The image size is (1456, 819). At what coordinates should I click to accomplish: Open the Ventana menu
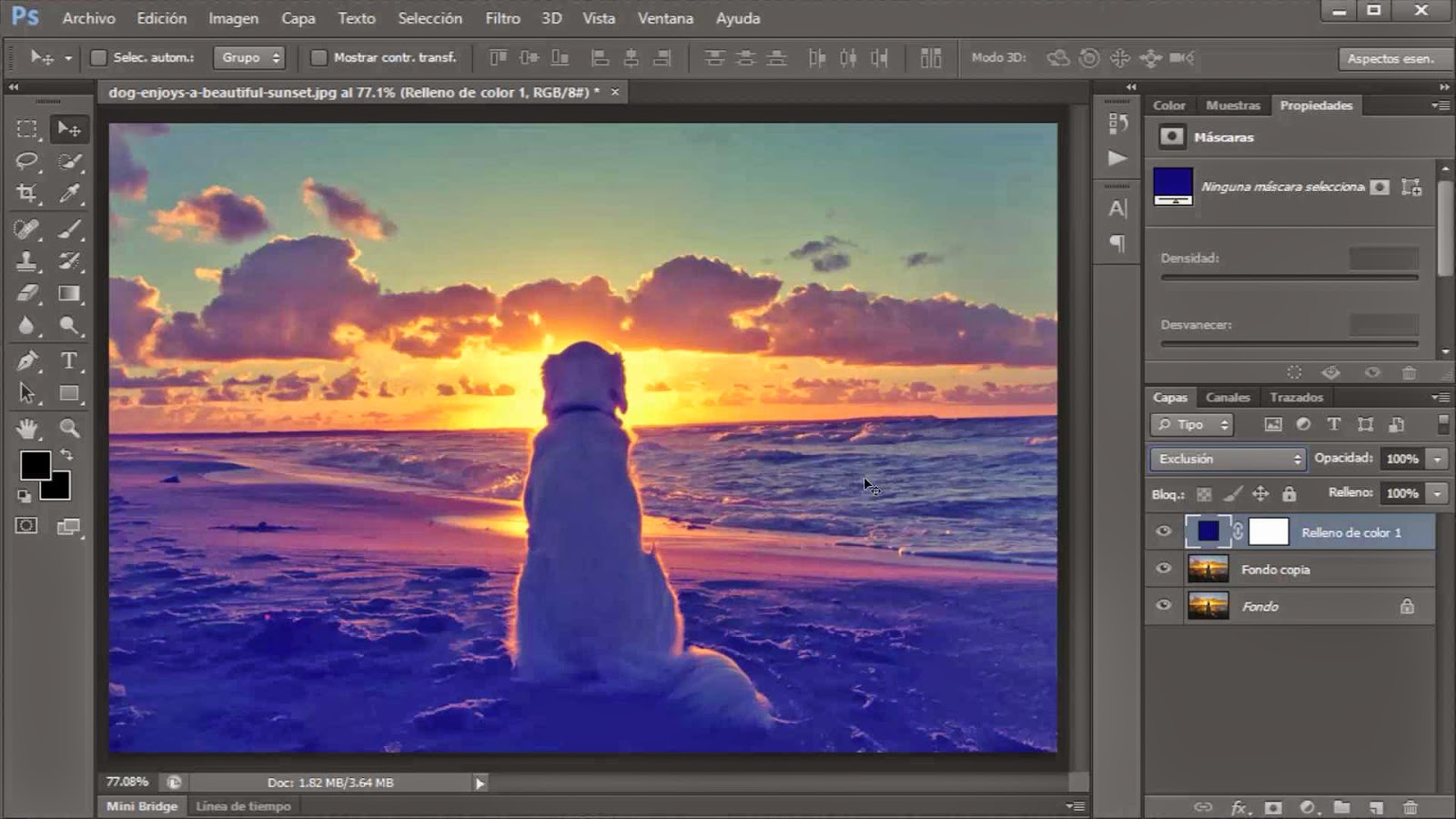click(665, 18)
